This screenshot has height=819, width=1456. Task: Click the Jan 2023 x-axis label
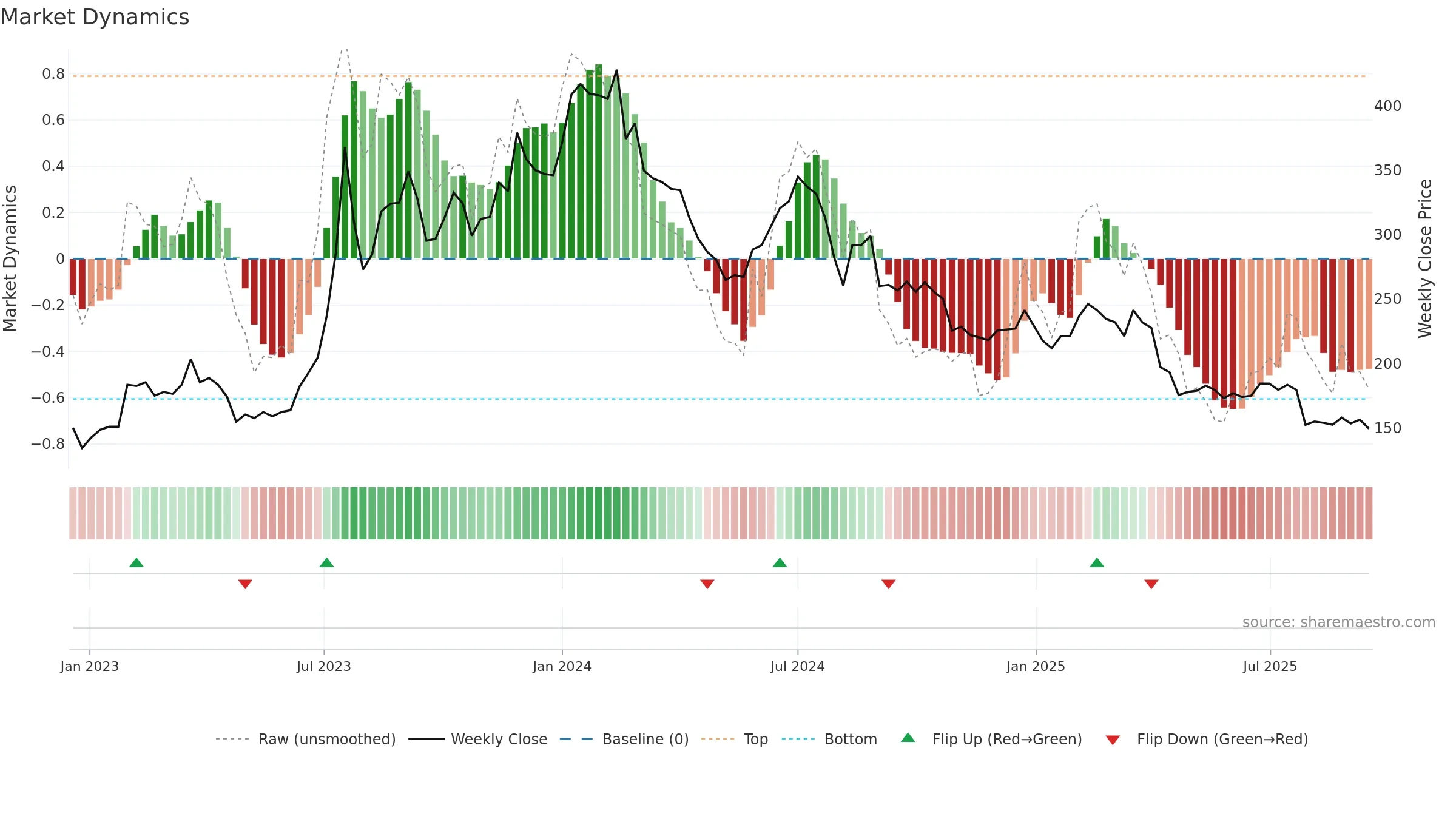coord(90,666)
